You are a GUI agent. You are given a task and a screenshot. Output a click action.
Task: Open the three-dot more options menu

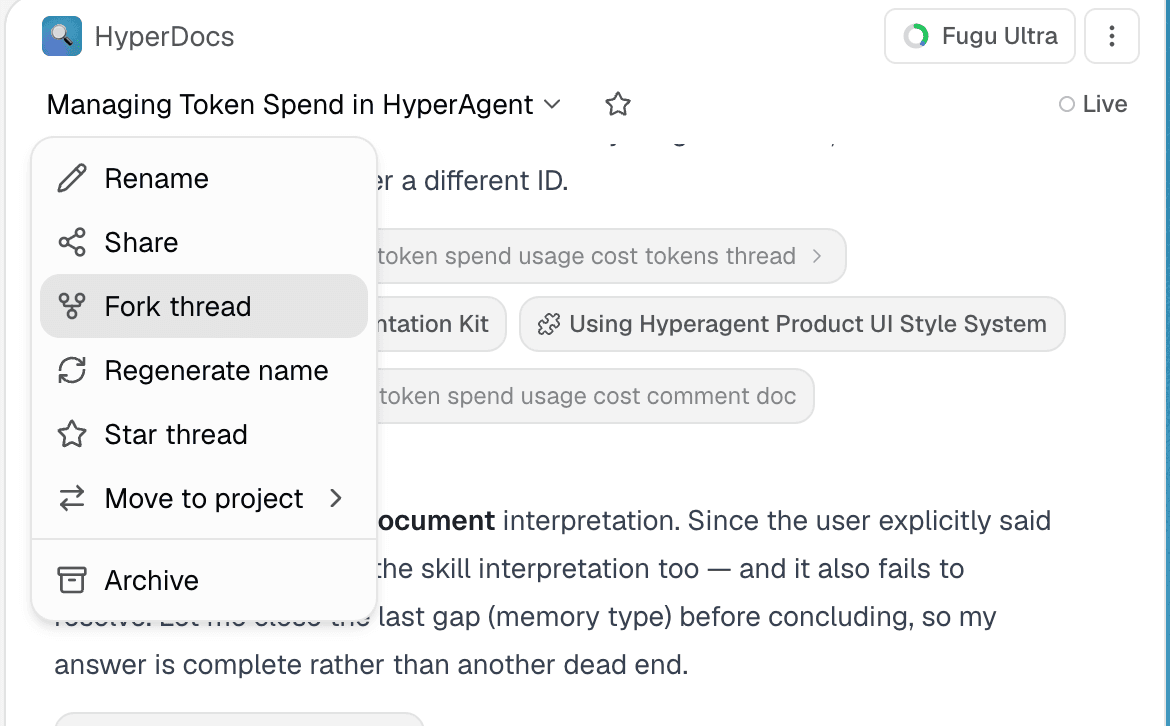click(1111, 36)
